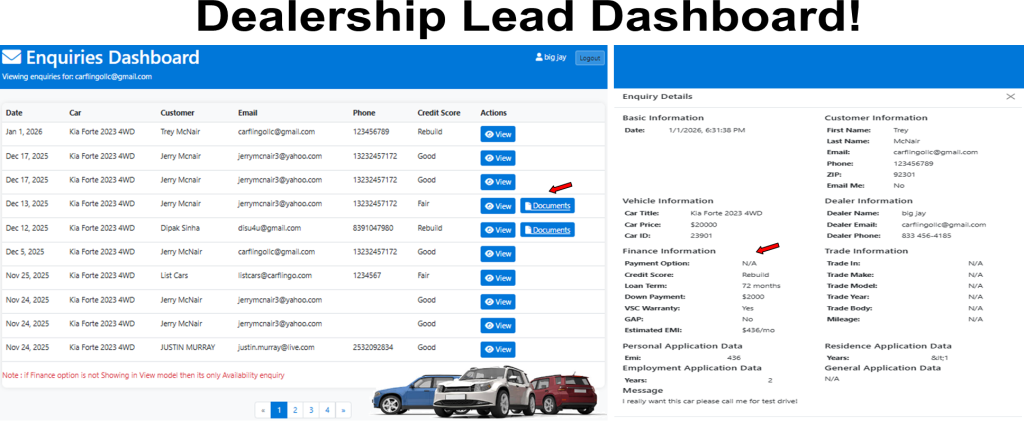Viewport: 1024px width, 421px height.
Task: View the Jan 1, 2026 Trey McNair enquiry
Action: [497, 133]
